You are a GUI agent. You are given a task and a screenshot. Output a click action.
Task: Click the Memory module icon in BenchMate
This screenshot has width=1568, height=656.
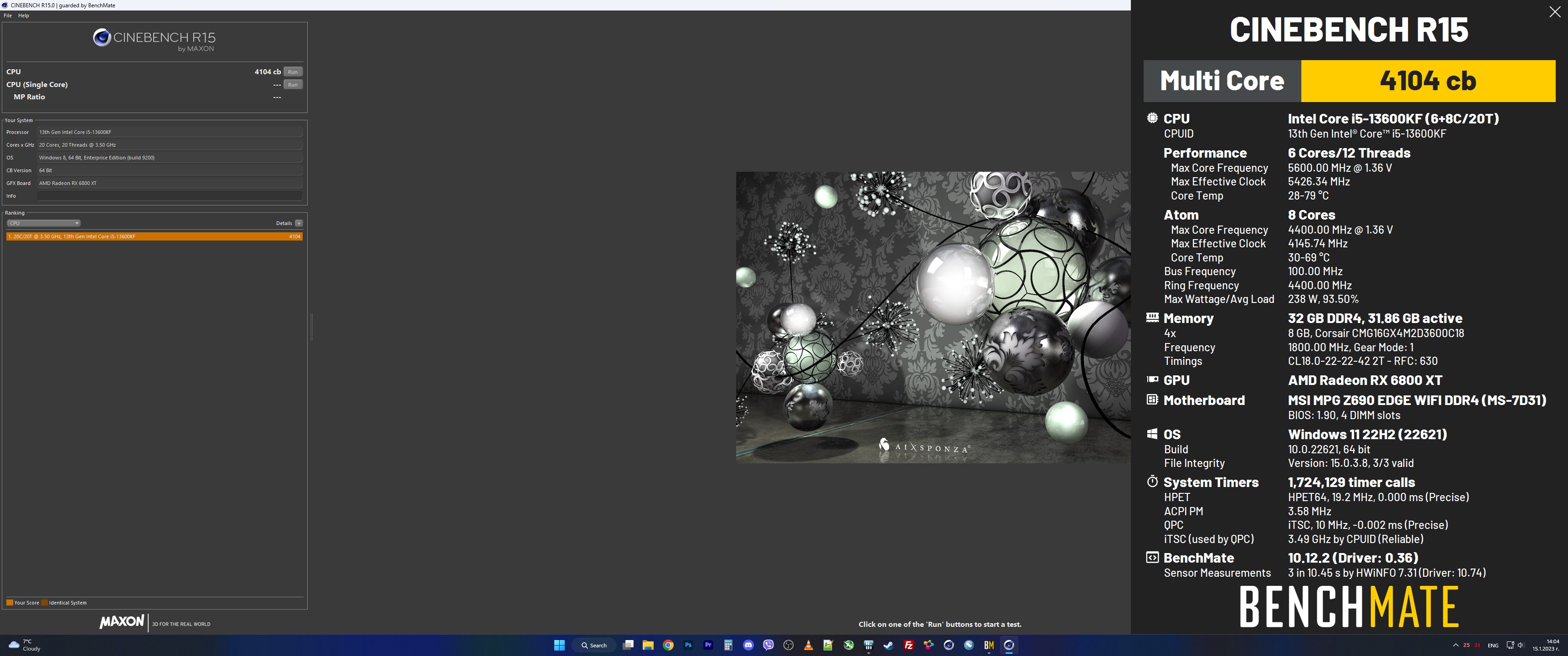click(1152, 318)
